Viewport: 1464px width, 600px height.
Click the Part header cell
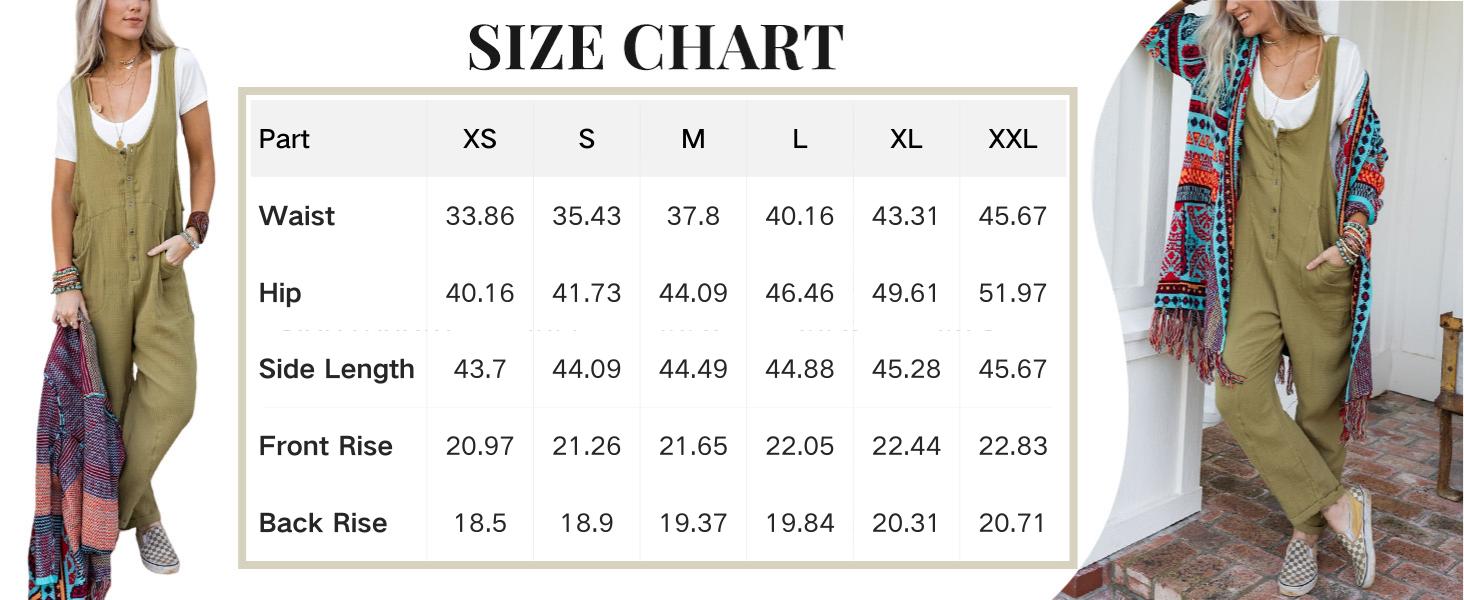pos(284,139)
